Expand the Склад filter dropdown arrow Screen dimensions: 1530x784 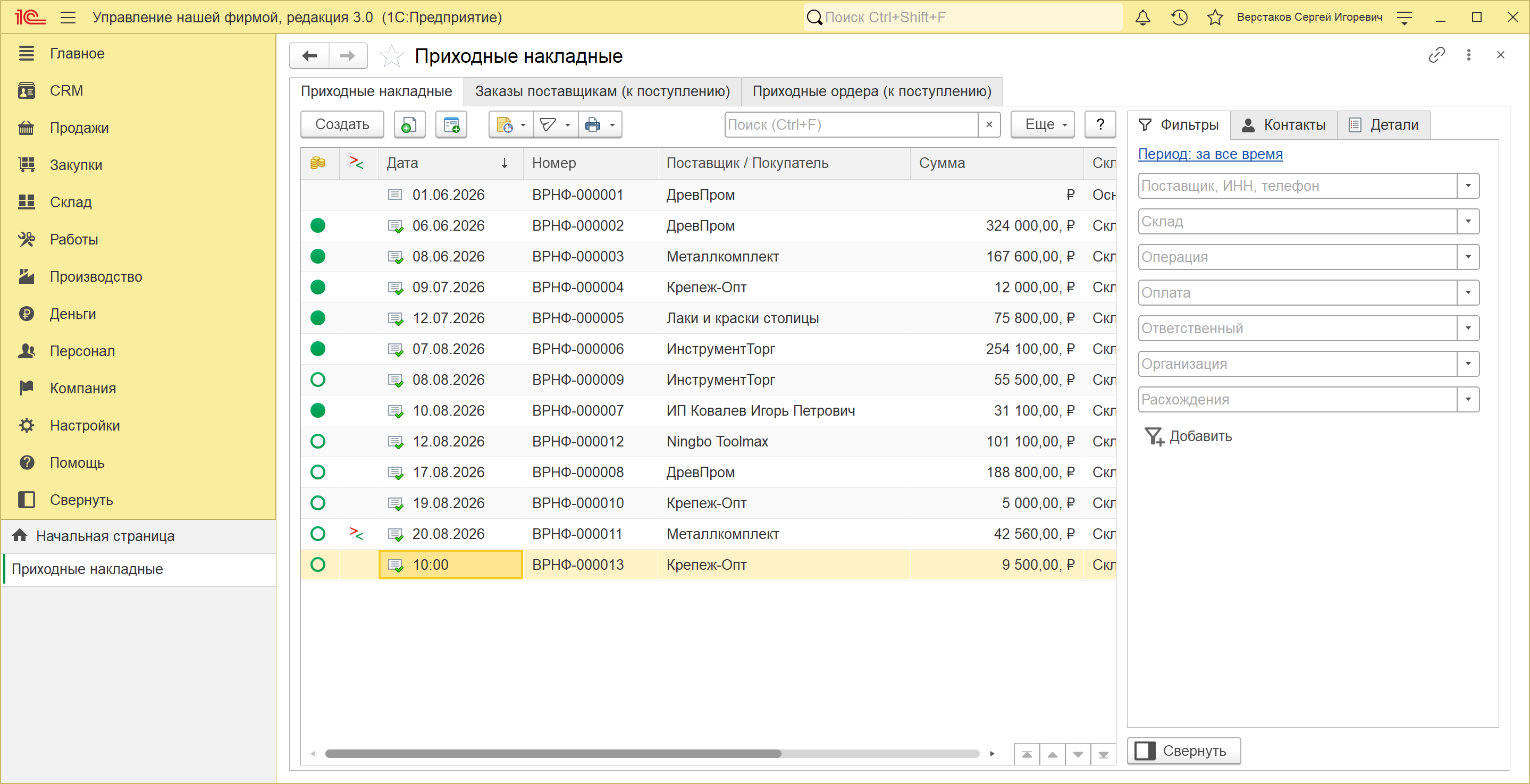pos(1468,222)
